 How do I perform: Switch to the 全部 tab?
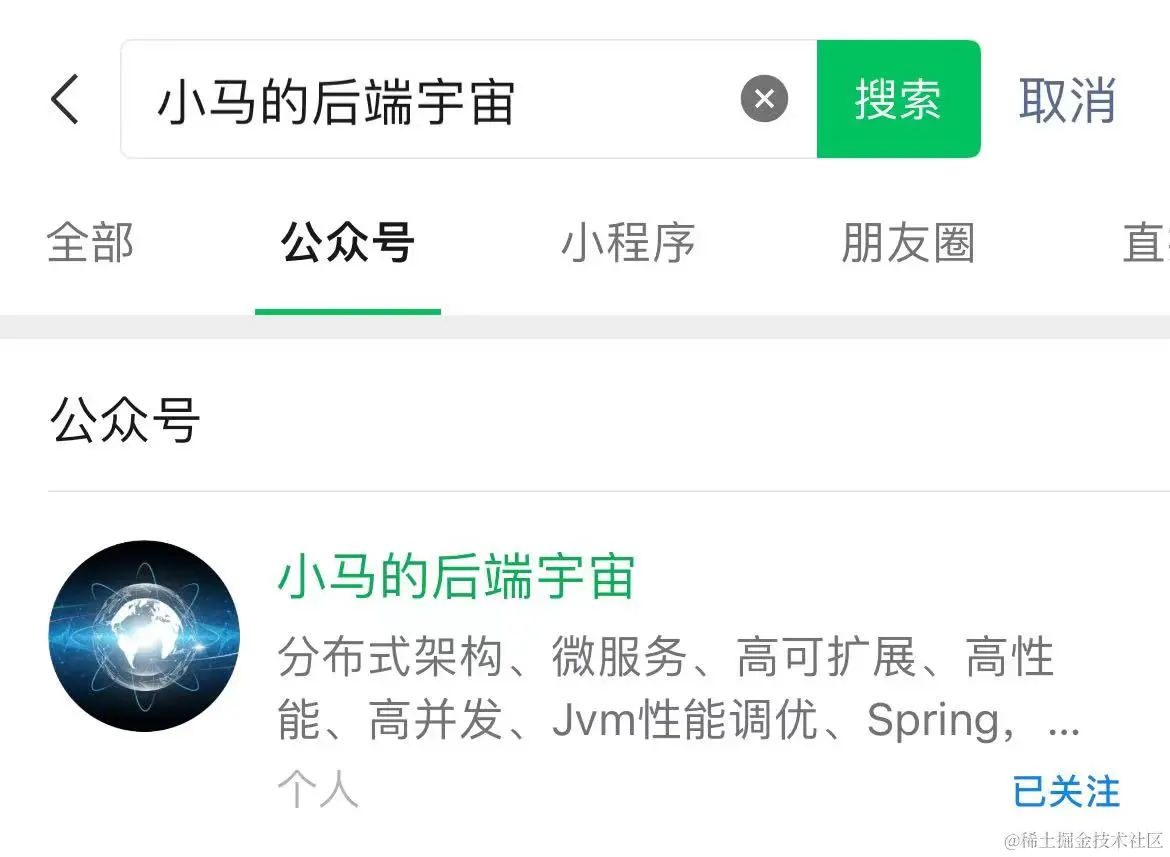[x=90, y=242]
